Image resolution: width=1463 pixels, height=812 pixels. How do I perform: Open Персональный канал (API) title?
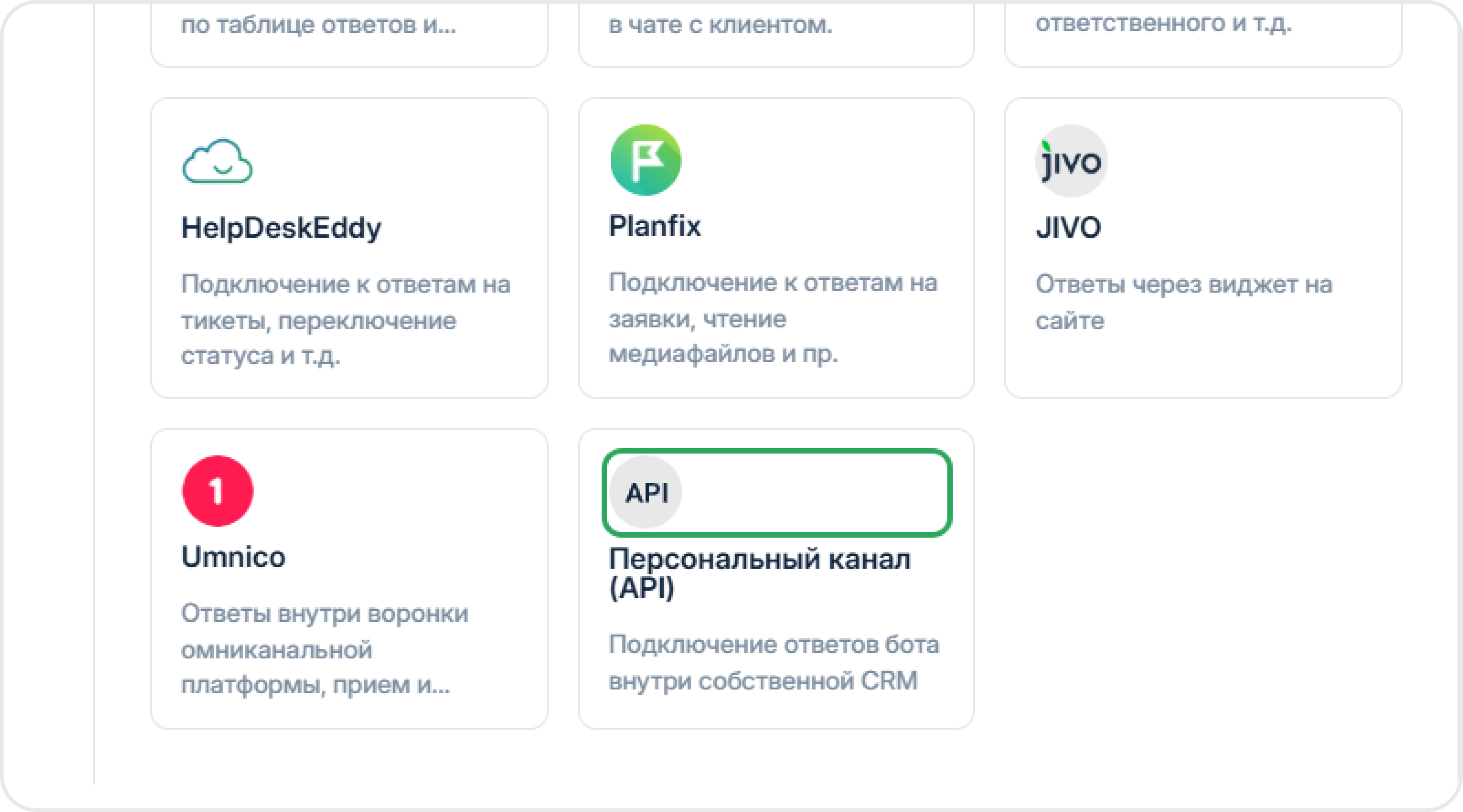(759, 573)
